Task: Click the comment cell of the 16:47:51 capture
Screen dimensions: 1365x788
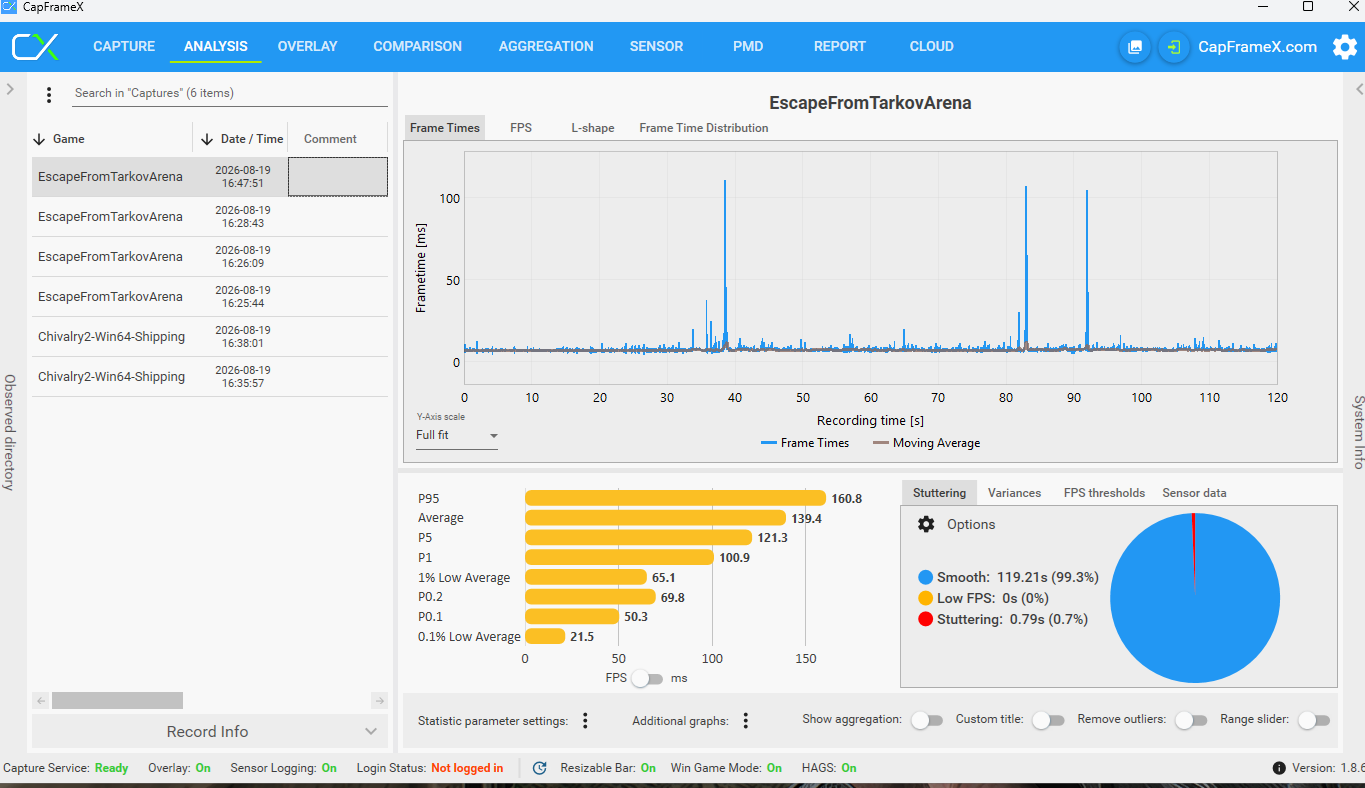Action: [x=338, y=177]
